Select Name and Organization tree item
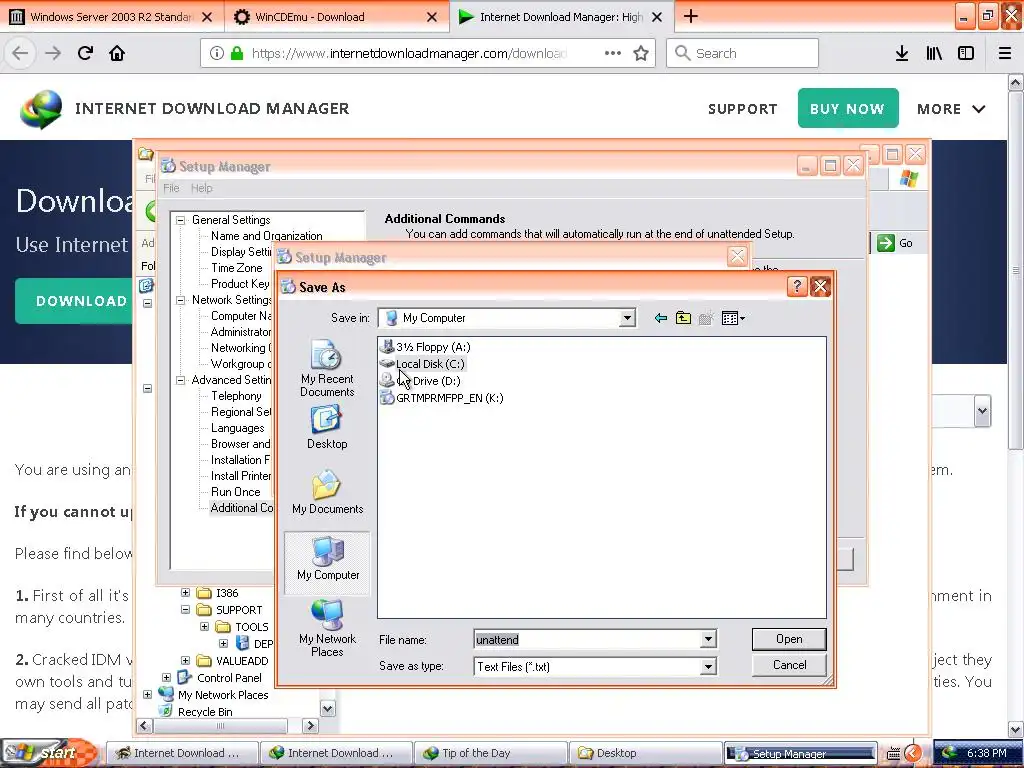Image resolution: width=1024 pixels, height=768 pixels. point(266,236)
